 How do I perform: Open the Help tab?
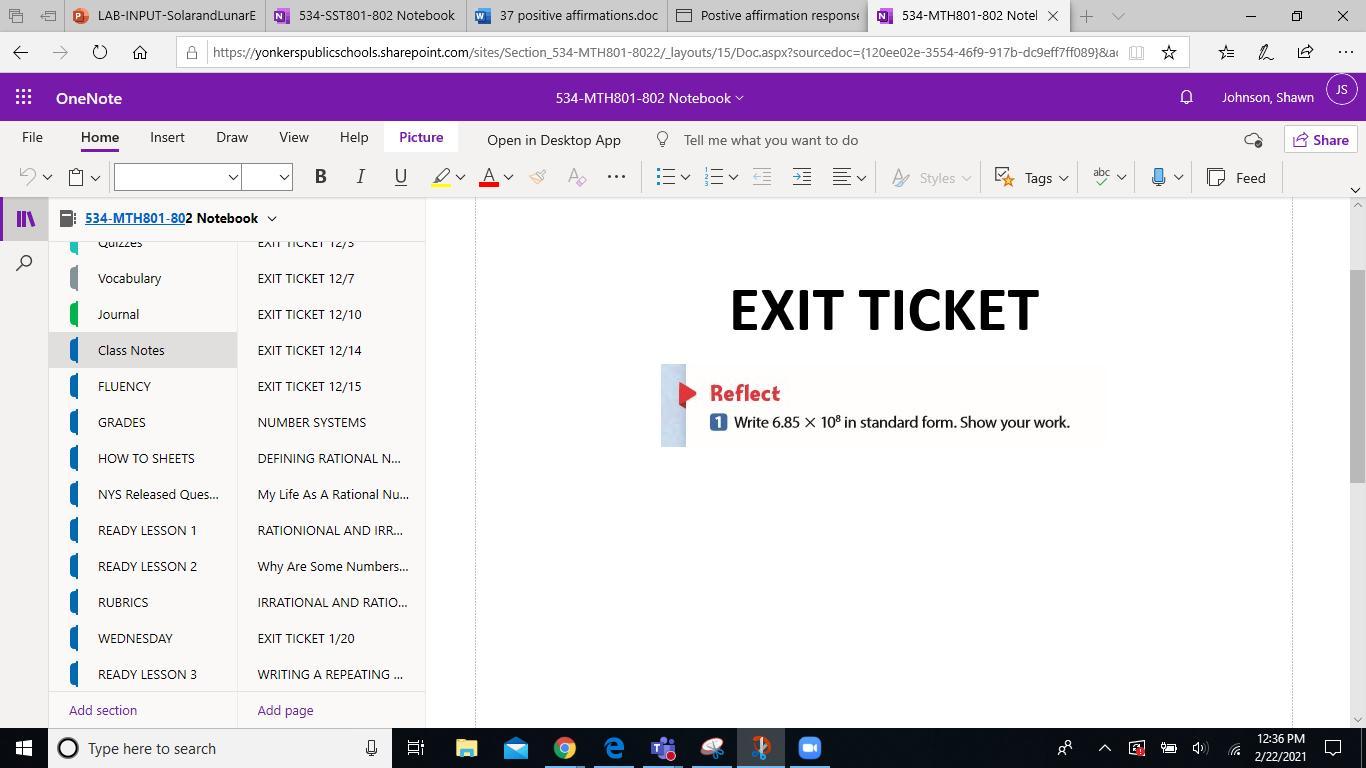point(354,137)
